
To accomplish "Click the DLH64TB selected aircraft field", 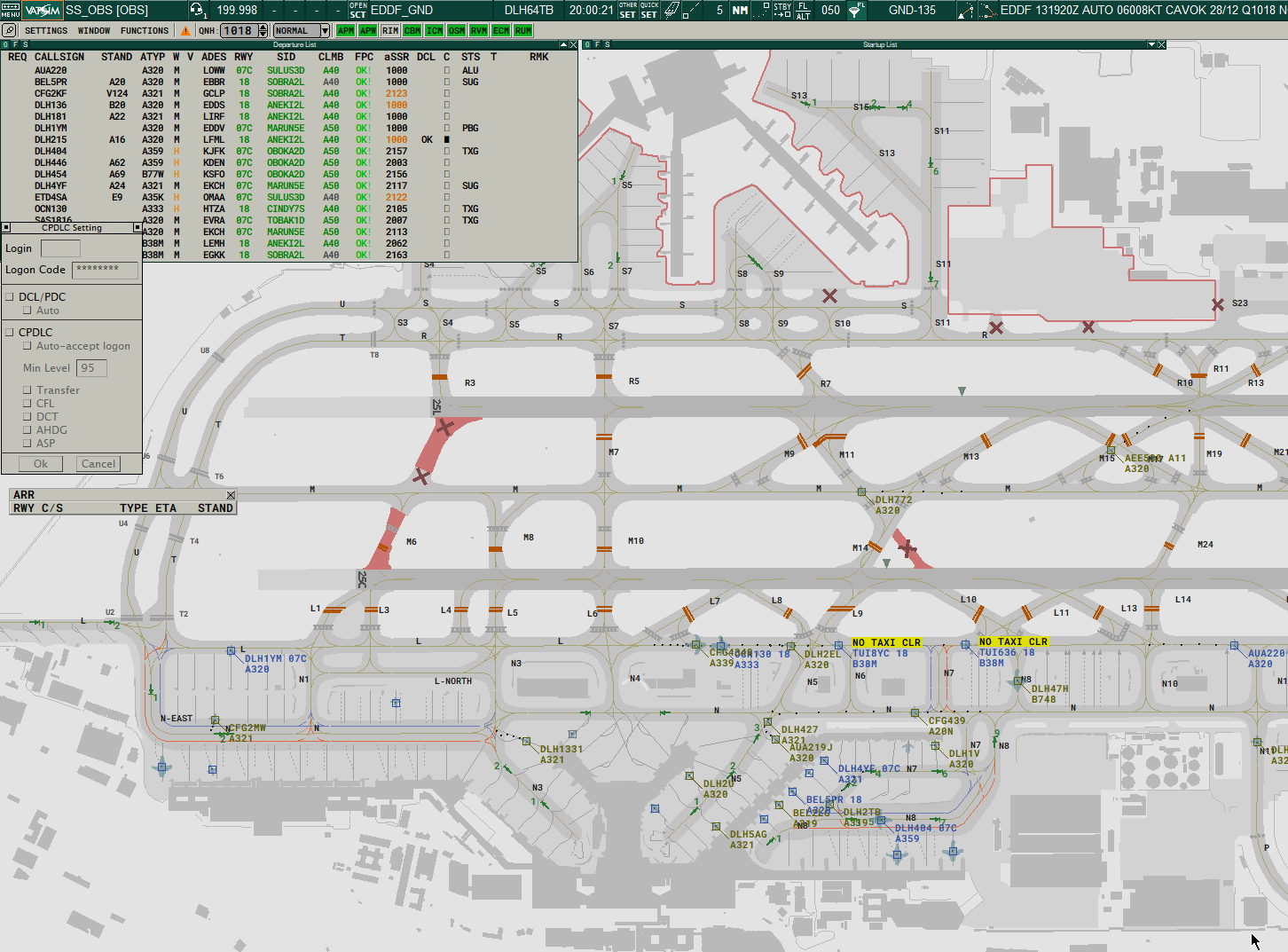I will click(x=529, y=10).
